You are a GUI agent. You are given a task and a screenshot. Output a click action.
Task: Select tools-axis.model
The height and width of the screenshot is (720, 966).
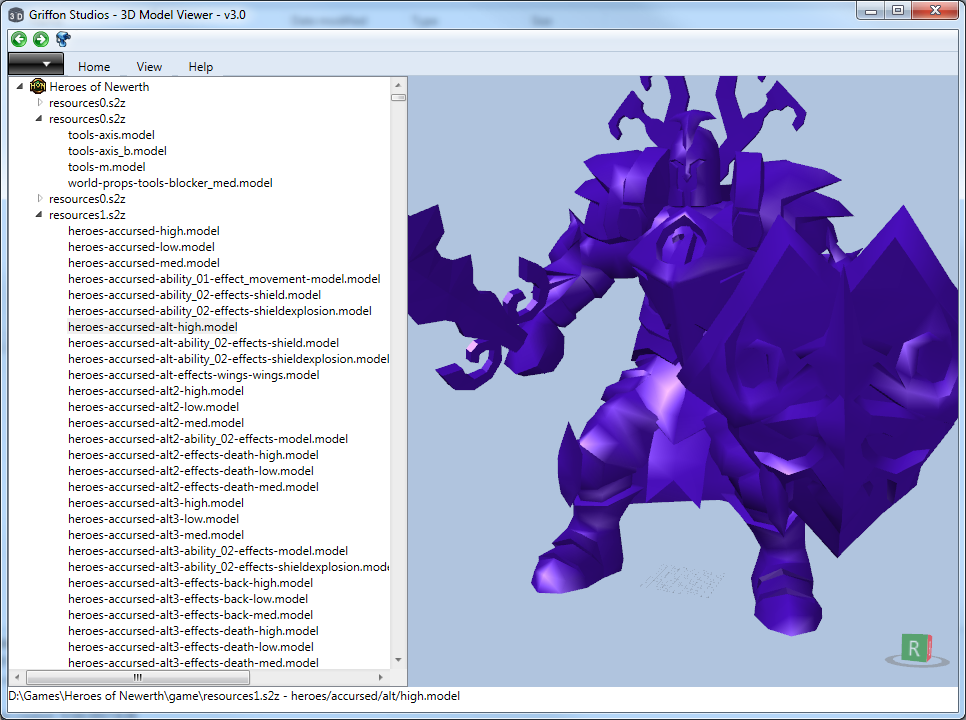[111, 135]
